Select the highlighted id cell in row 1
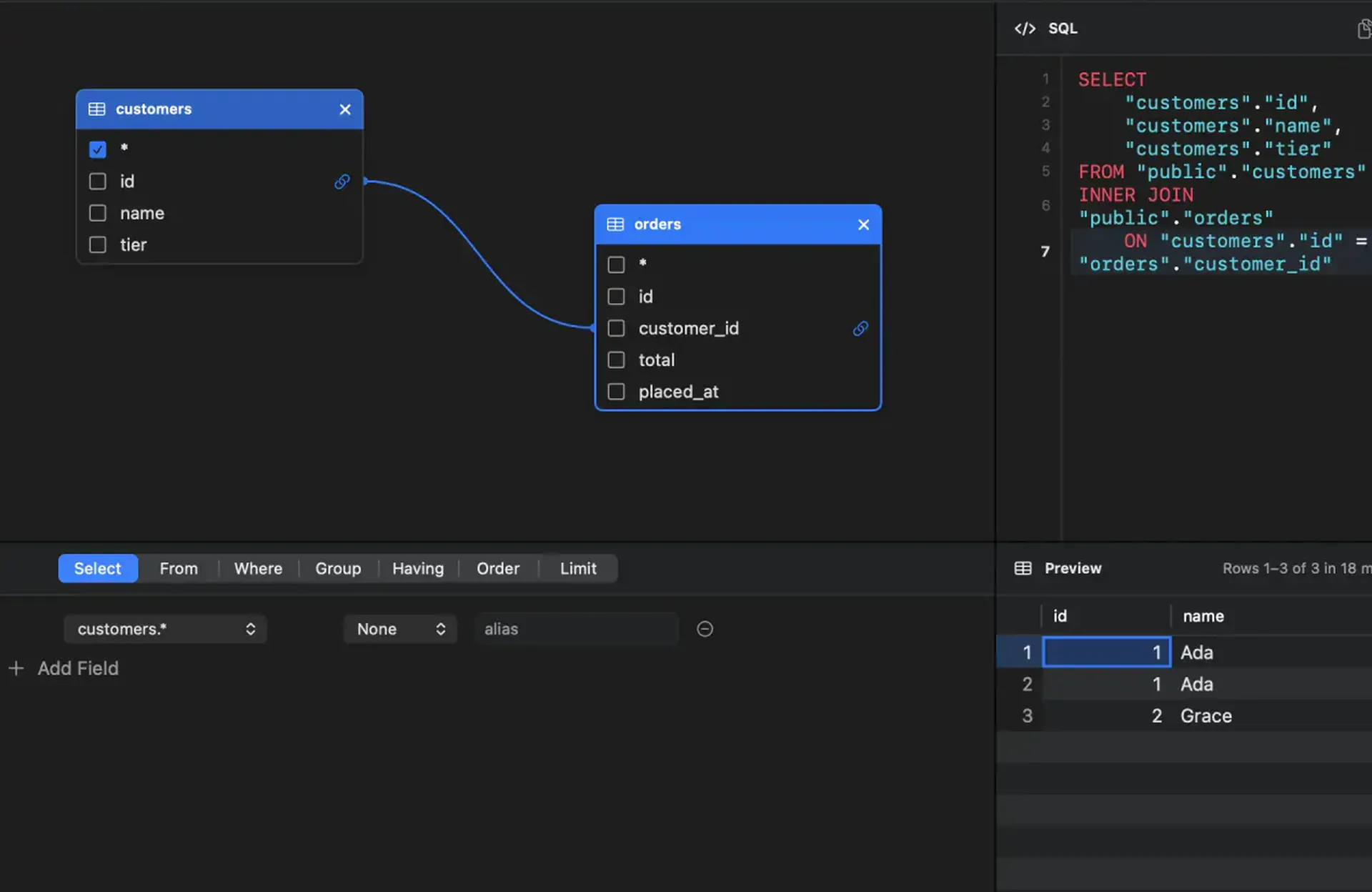 [x=1106, y=652]
